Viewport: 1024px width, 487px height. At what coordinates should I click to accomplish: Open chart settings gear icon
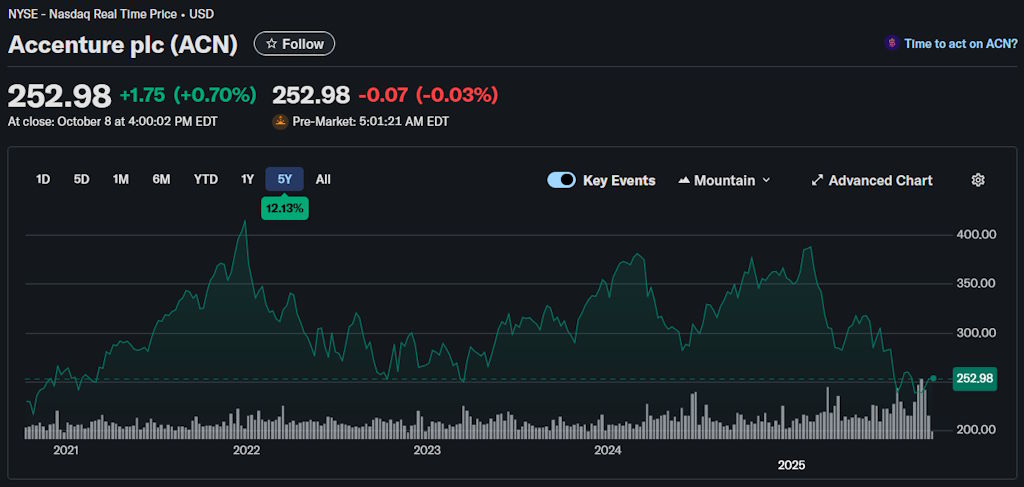tap(978, 180)
